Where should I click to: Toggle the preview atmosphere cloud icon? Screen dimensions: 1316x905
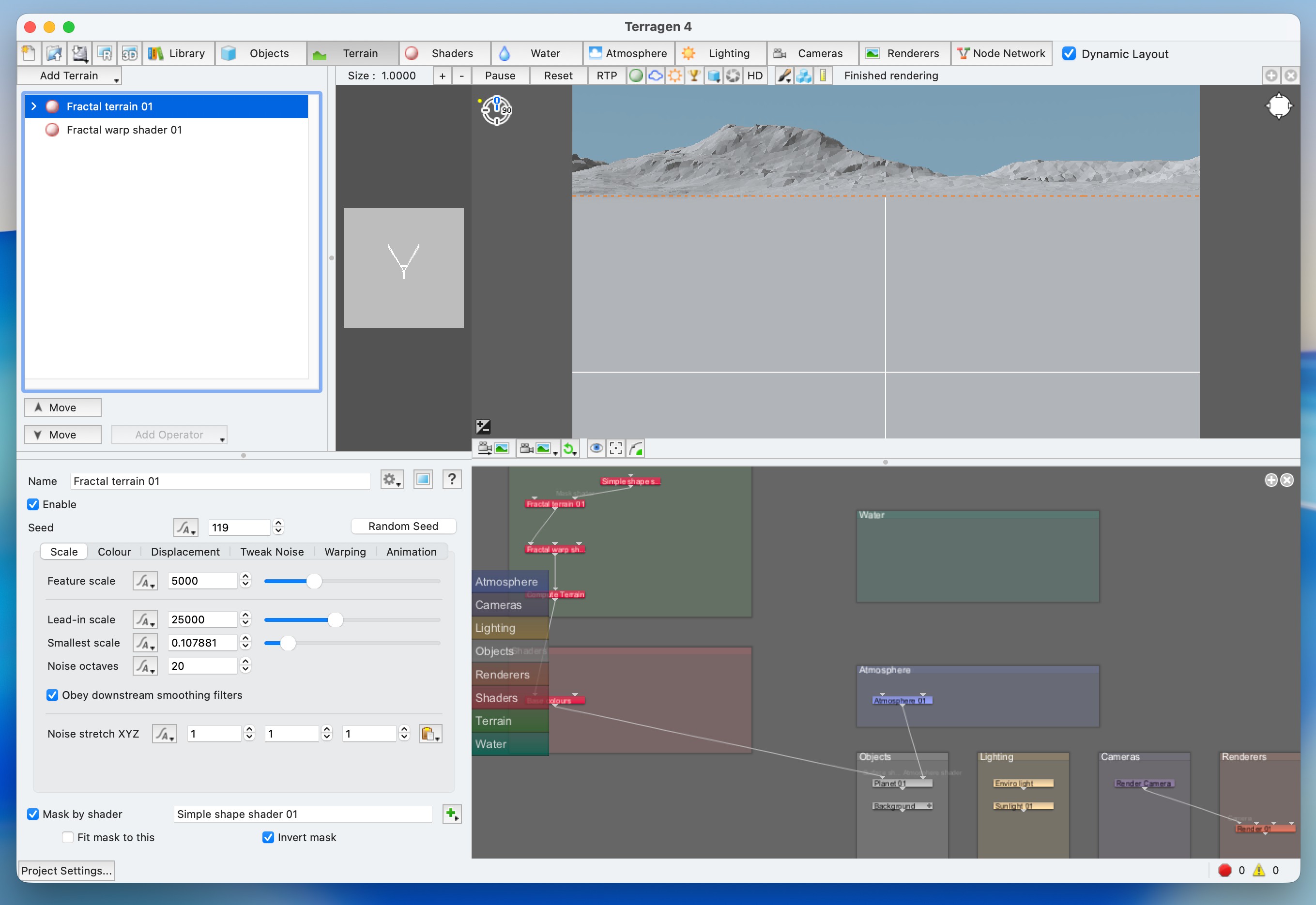(656, 75)
